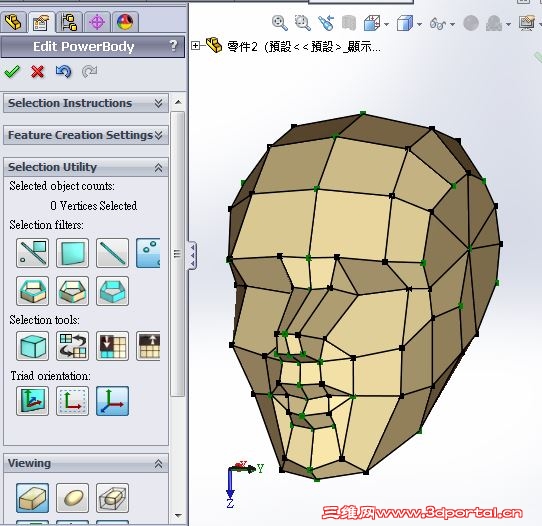Expand the 零件2 flyout tree node
This screenshot has height=526, width=542.
[195, 46]
